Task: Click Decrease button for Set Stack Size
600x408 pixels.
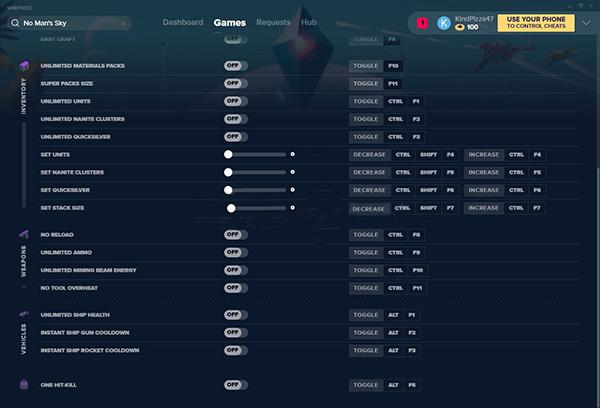Action: 368,209
